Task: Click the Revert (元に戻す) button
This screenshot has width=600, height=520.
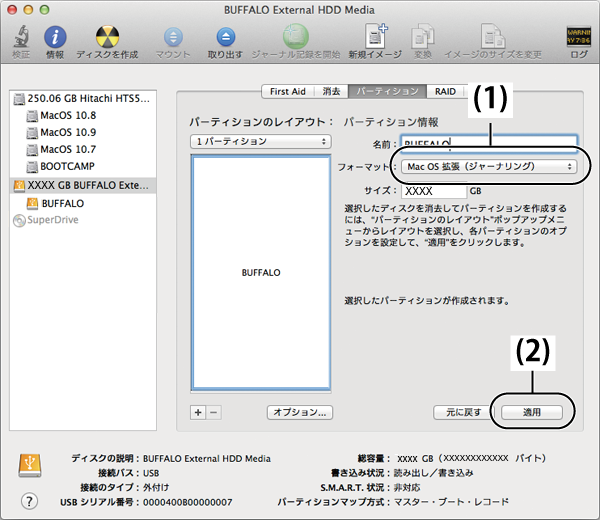Action: coord(464,412)
